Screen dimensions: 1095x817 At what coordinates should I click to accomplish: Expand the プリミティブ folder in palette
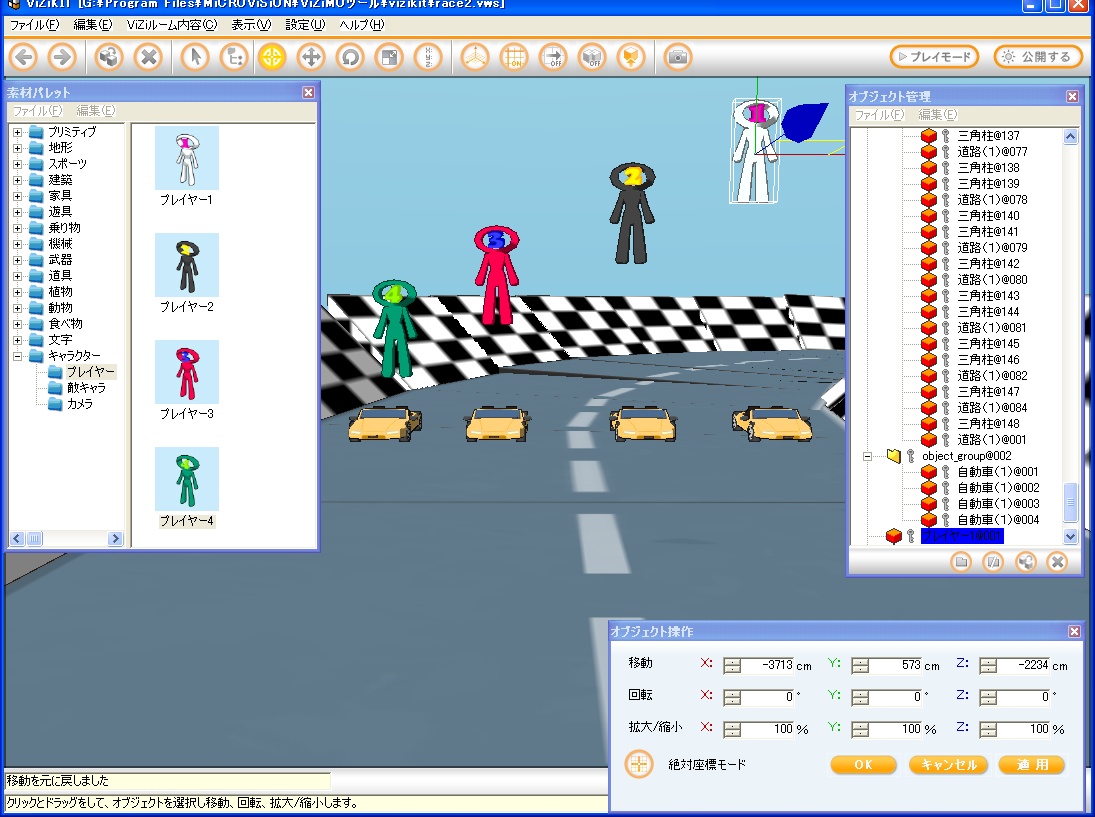point(17,132)
